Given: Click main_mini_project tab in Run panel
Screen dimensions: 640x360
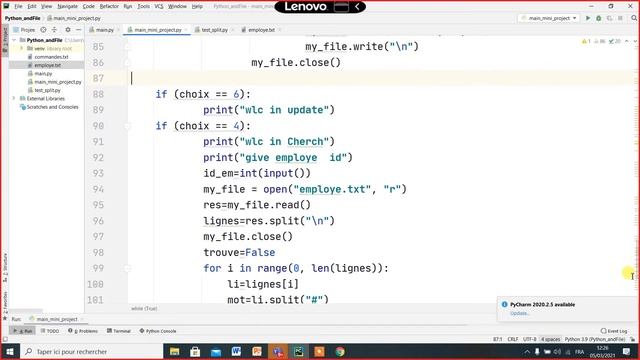Looking at the screenshot, I should pos(56,319).
